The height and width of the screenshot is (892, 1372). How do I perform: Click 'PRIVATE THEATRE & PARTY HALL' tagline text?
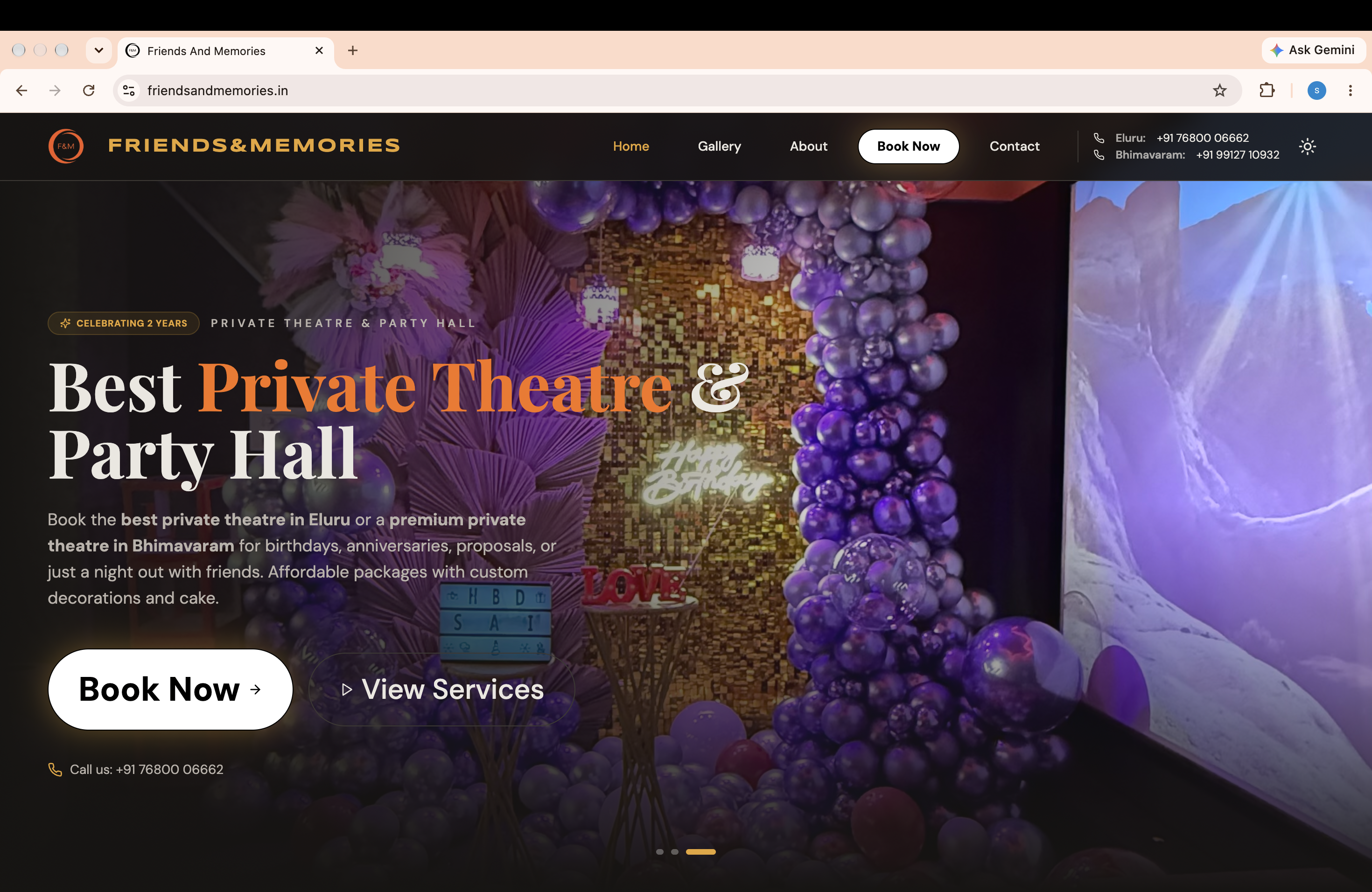pos(343,323)
